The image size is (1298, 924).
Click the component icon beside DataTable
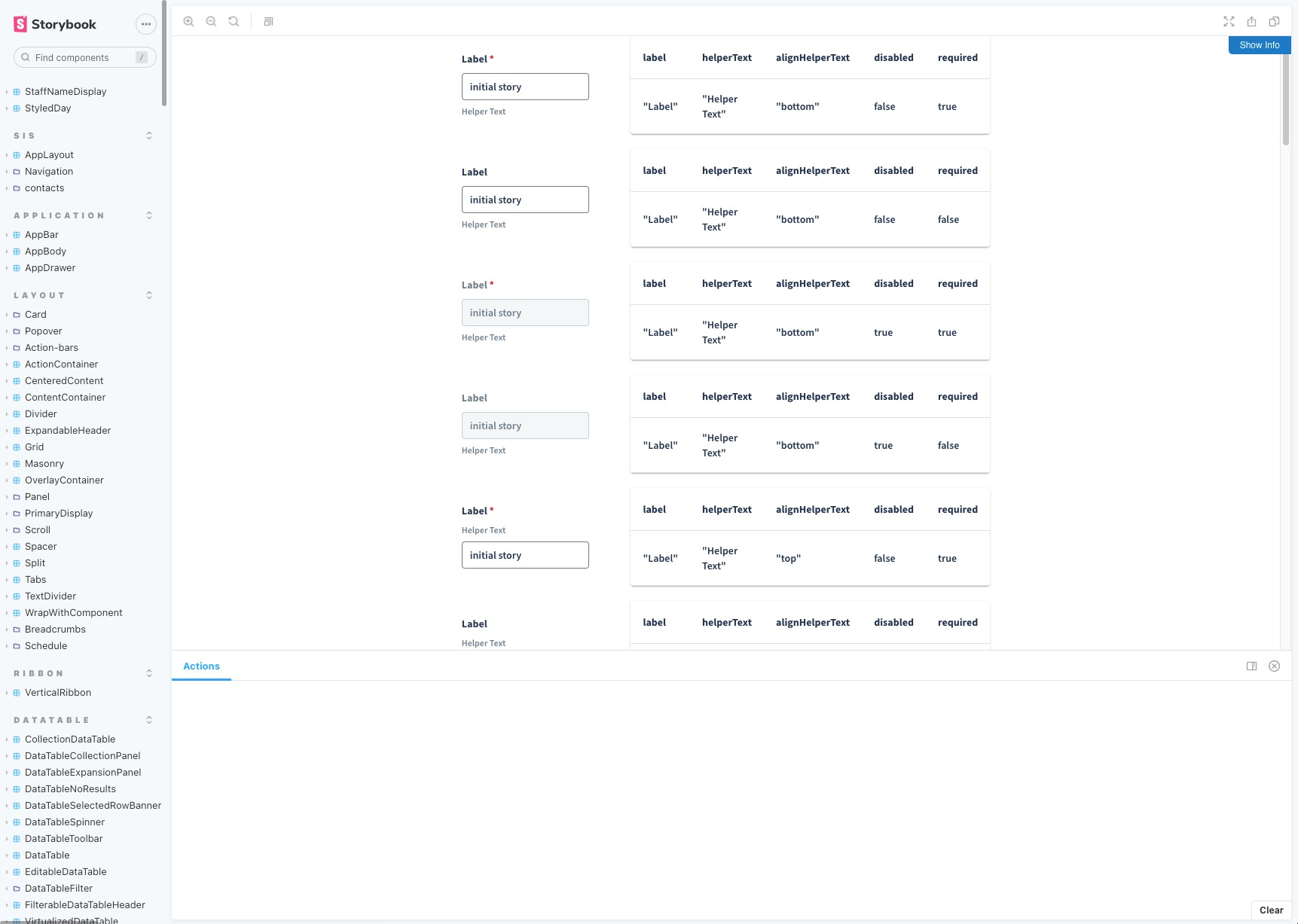[17, 855]
